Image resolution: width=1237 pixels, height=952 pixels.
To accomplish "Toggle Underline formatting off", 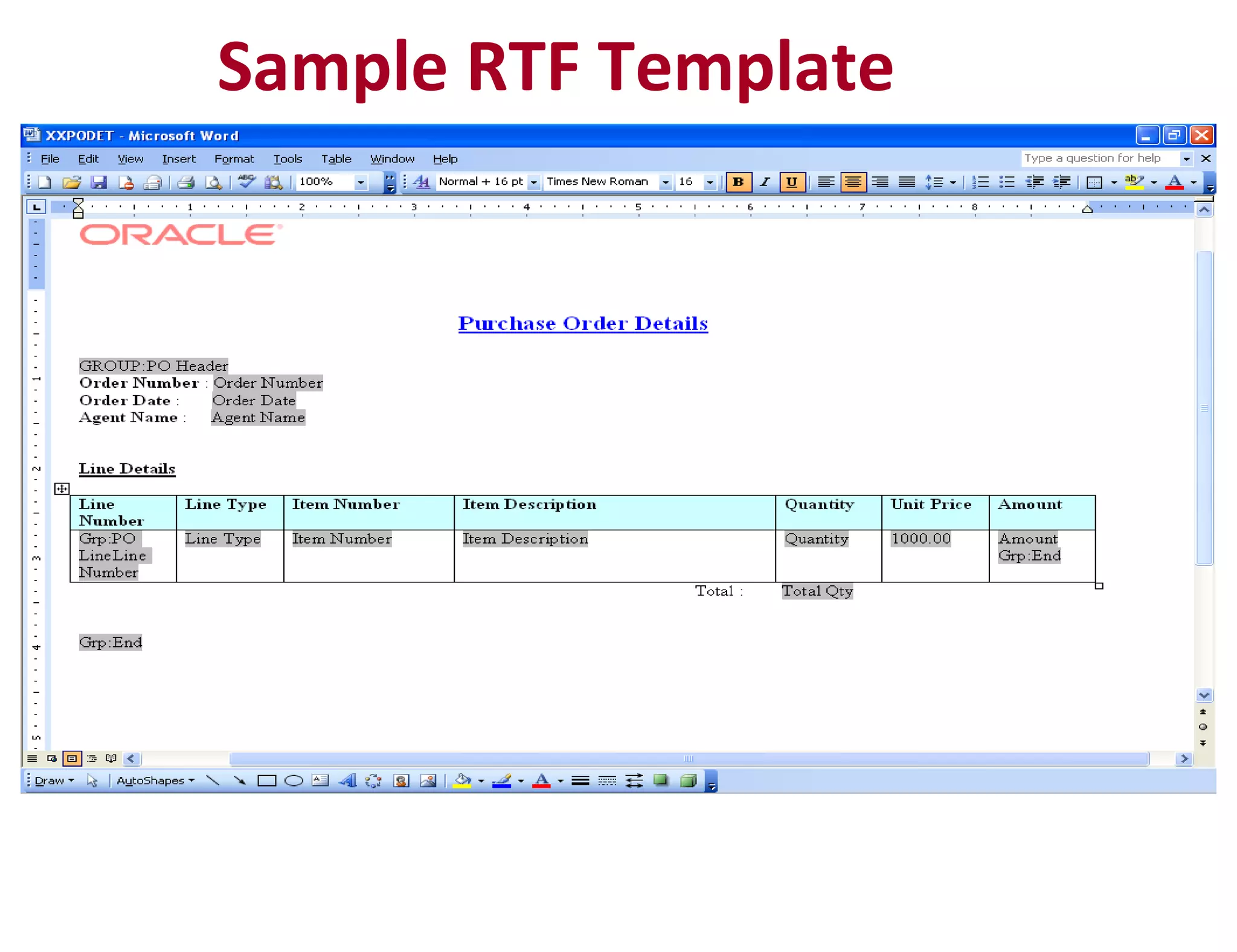I will coord(791,182).
